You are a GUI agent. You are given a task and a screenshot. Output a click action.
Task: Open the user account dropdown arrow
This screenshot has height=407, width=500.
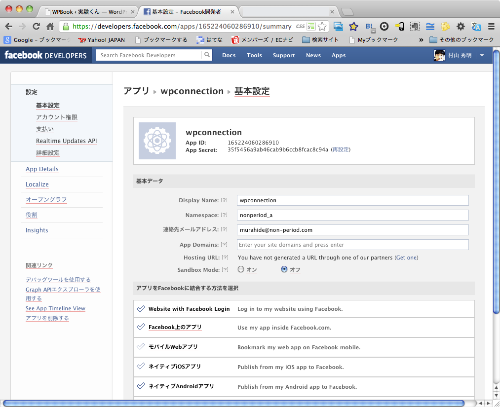(x=482, y=55)
